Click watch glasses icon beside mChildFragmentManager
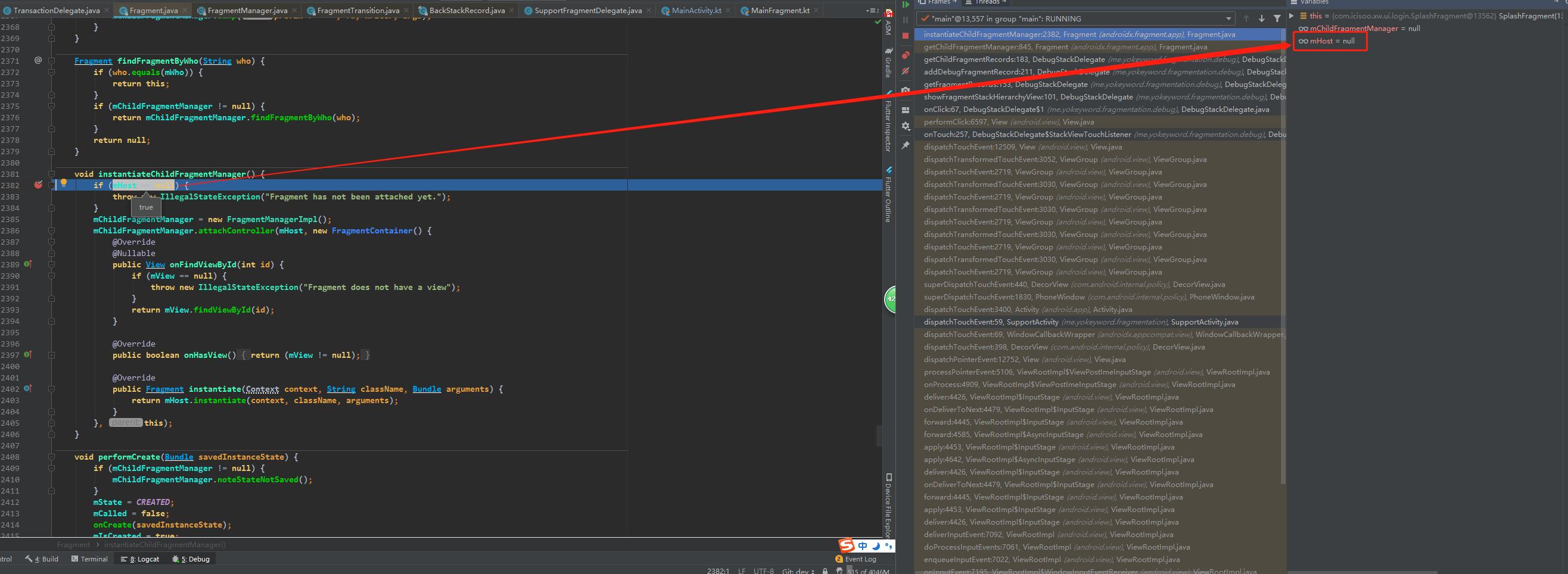Image resolution: width=1568 pixels, height=574 pixels. (x=1303, y=29)
